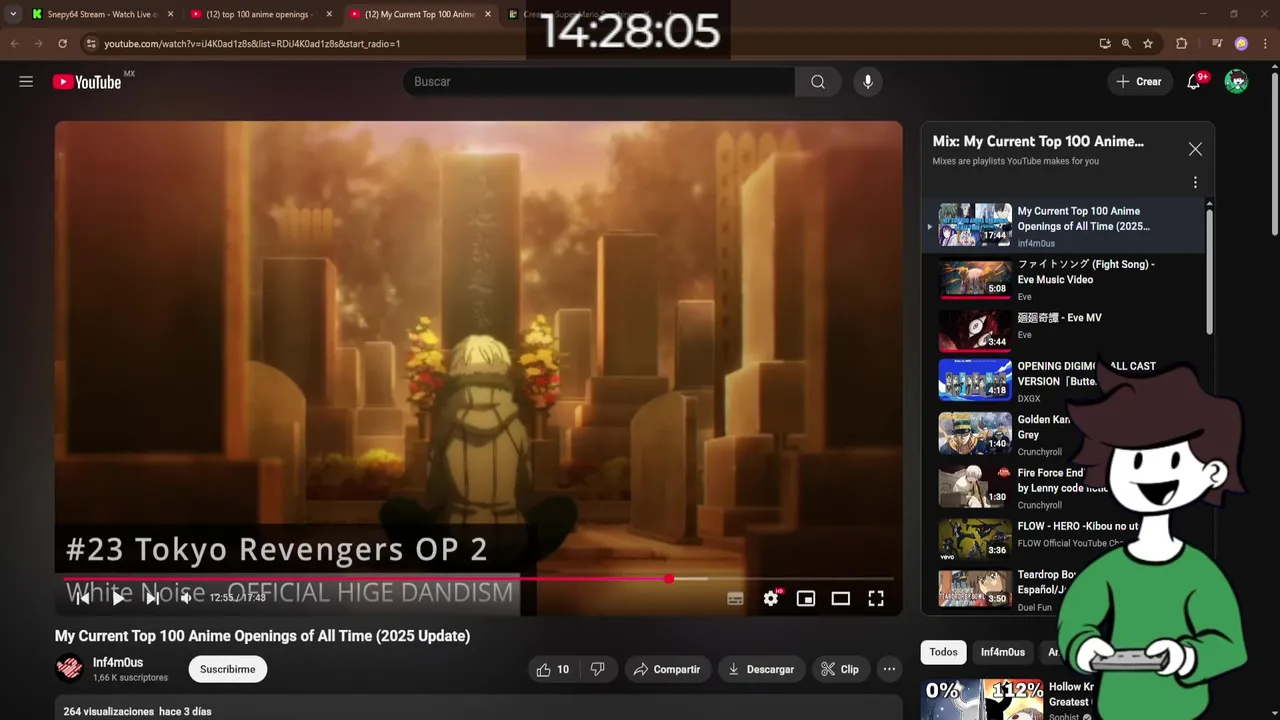Image resolution: width=1280 pixels, height=720 pixels.
Task: Mute the video volume
Action: click(x=186, y=598)
